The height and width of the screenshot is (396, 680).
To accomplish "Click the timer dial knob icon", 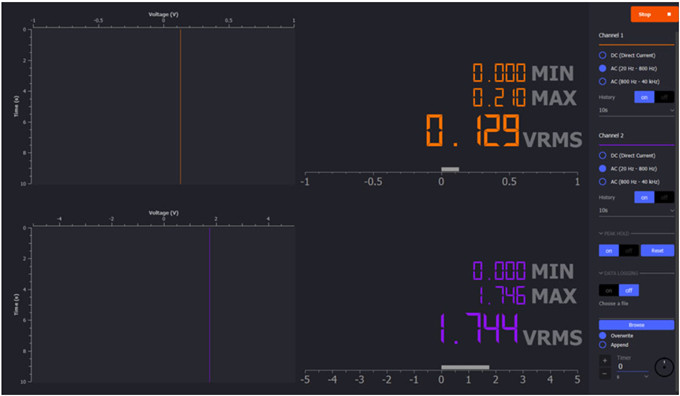I will (664, 367).
